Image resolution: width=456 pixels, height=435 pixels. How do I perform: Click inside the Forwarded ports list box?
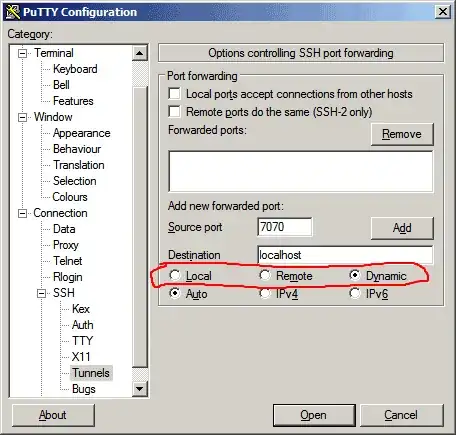pos(301,171)
